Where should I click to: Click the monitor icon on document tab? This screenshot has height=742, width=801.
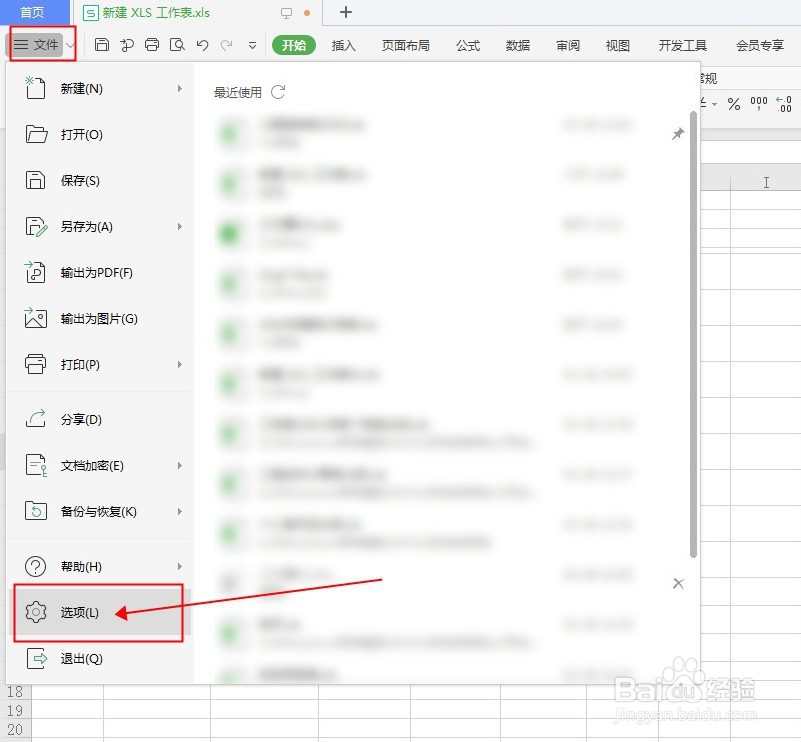click(x=286, y=13)
